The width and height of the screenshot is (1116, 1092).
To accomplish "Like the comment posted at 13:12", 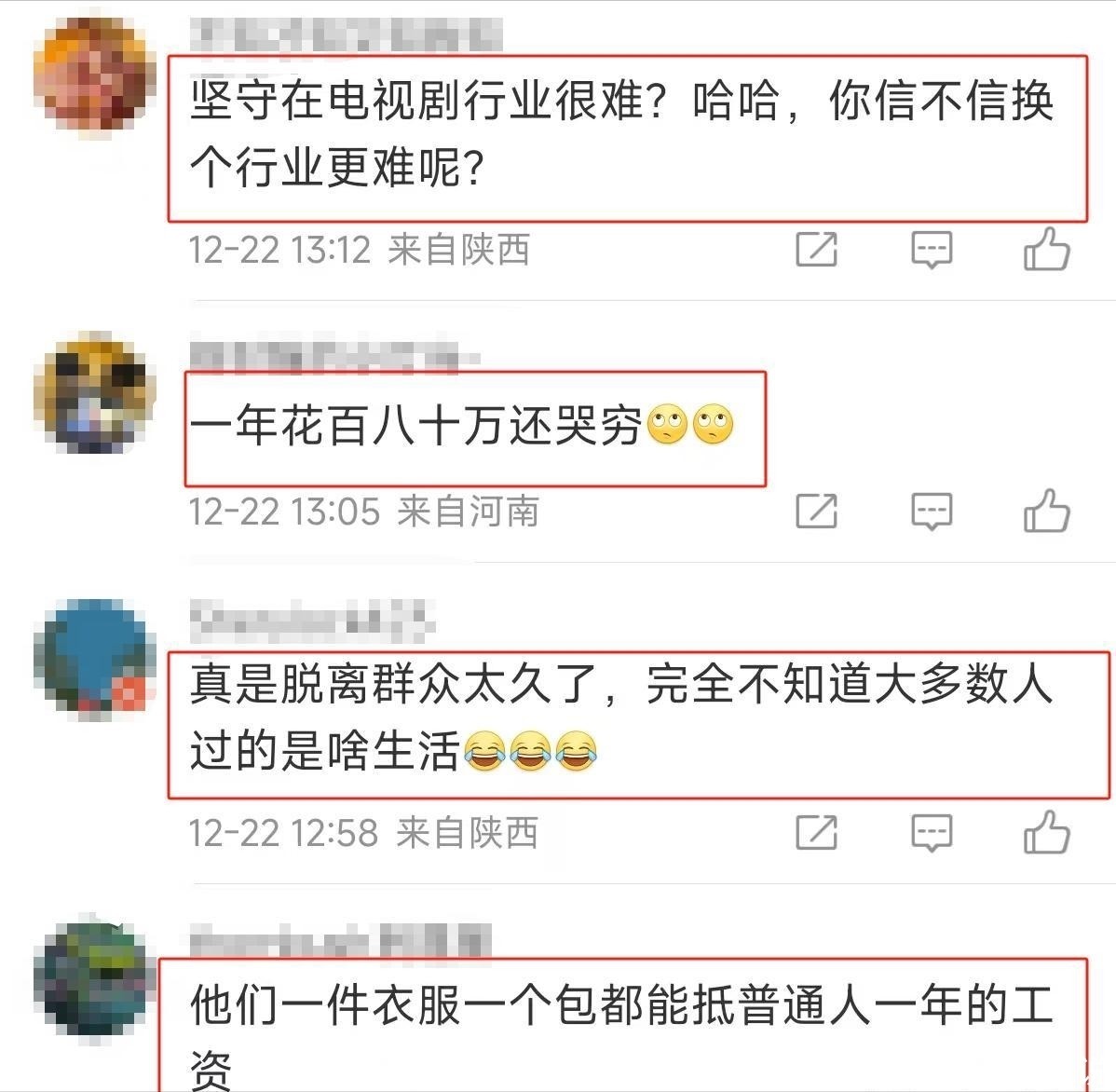I will (x=1046, y=249).
